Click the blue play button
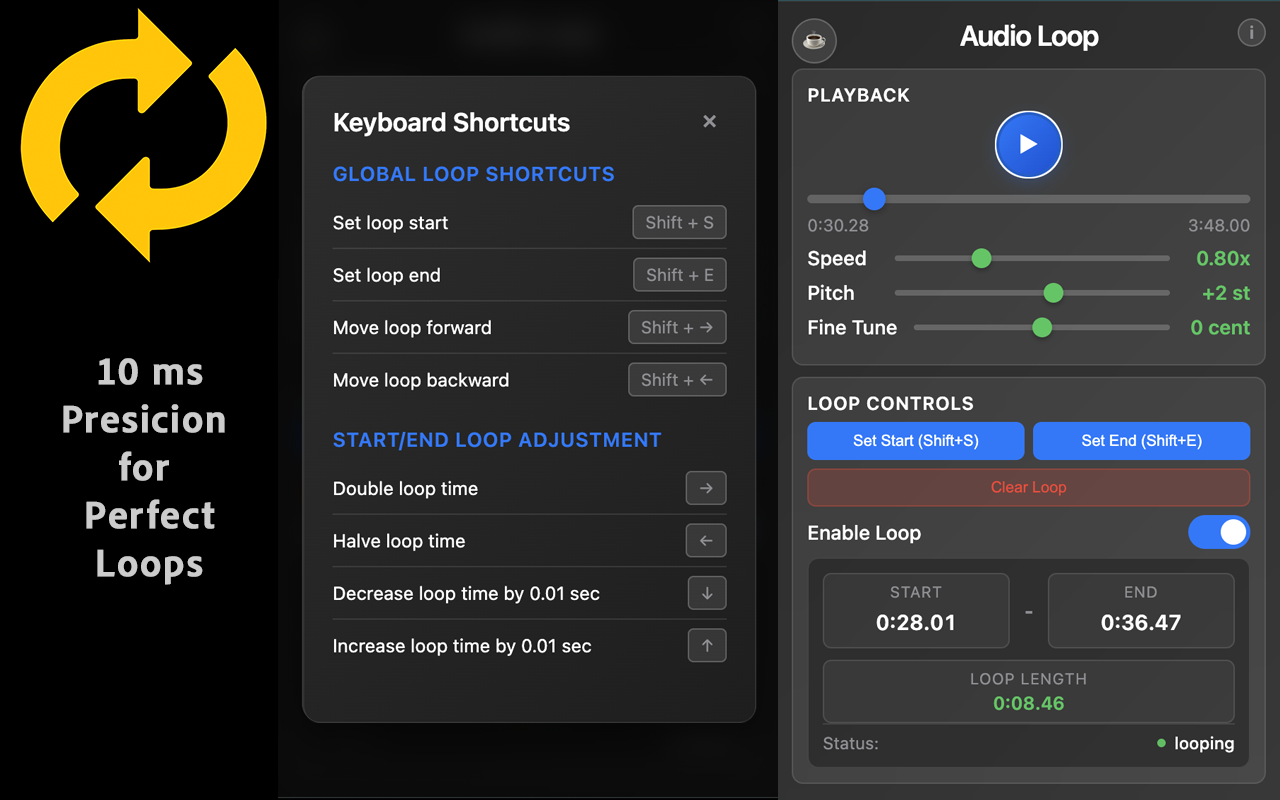 (x=1028, y=145)
